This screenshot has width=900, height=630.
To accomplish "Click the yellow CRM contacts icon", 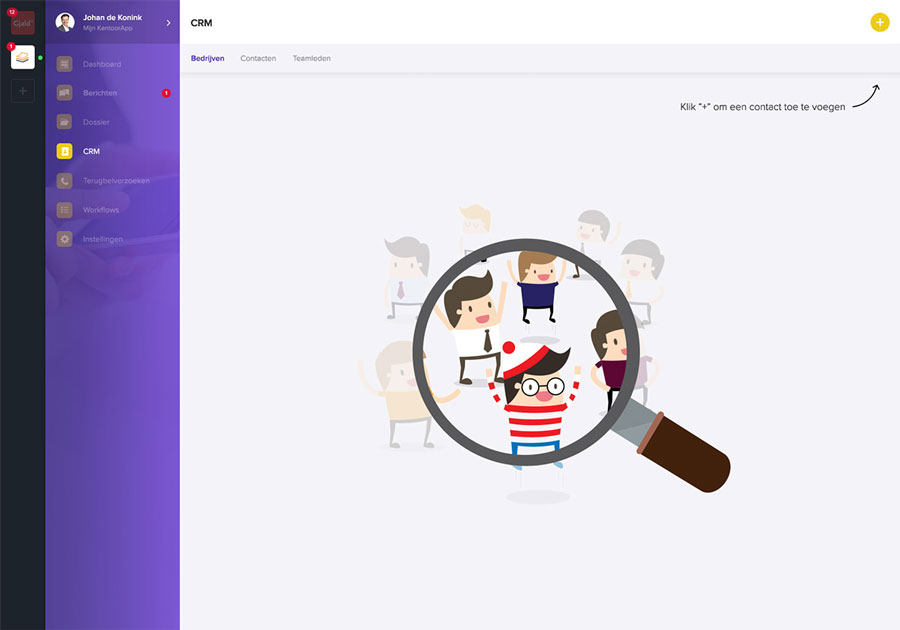I will pyautogui.click(x=65, y=152).
